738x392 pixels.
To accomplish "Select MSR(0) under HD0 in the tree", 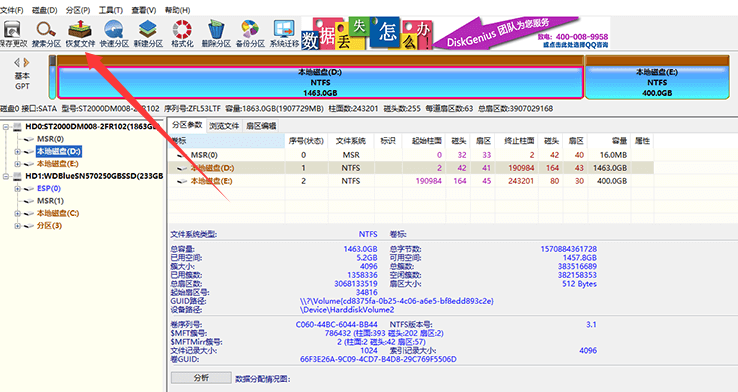I will (50, 139).
